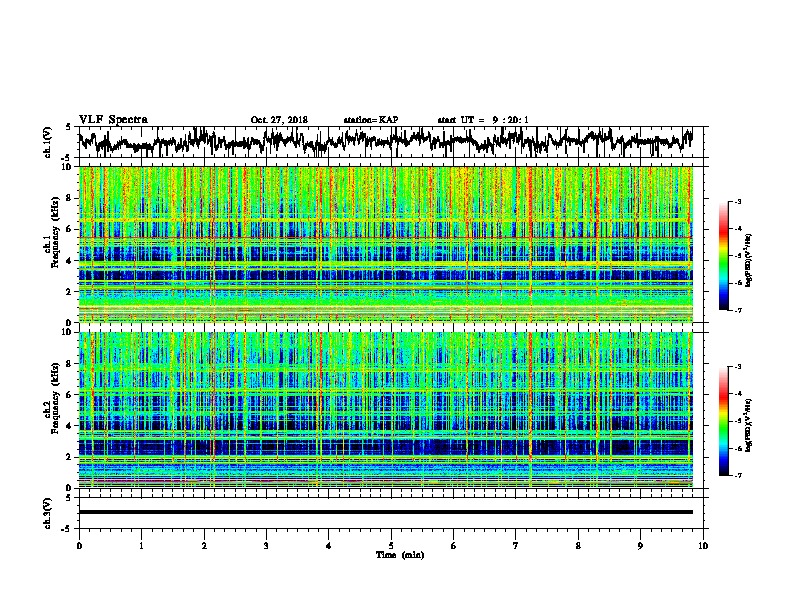Click the "station=KAP" header label
The width and height of the screenshot is (792, 612).
pos(371,120)
